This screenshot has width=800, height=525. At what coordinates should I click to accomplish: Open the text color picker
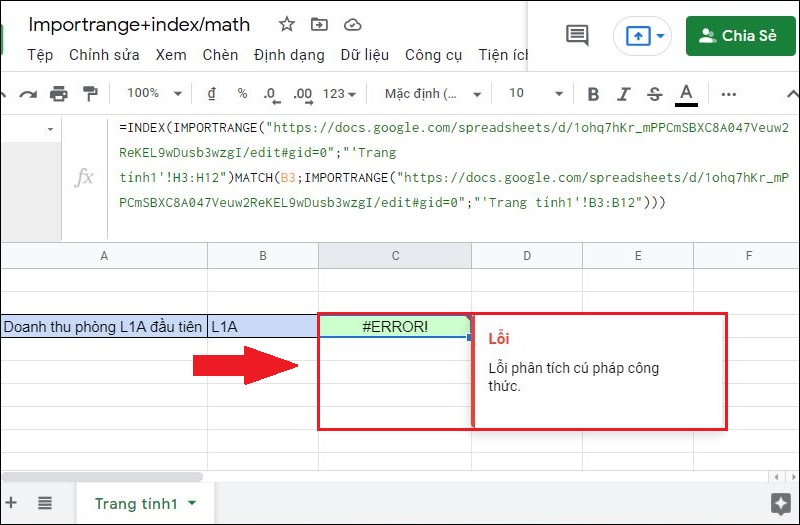click(x=685, y=94)
